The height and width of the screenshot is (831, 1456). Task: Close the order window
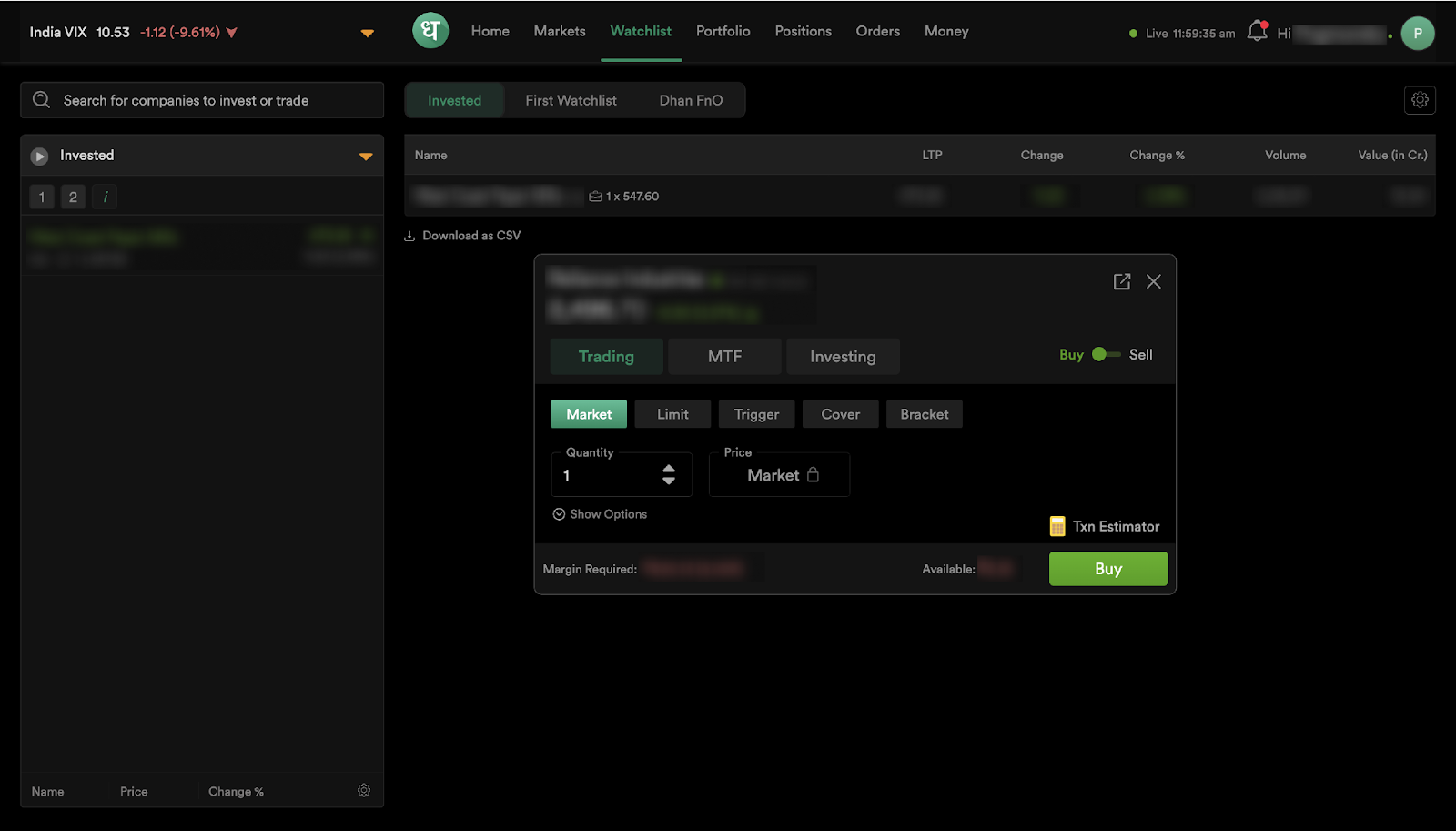pyautogui.click(x=1154, y=282)
